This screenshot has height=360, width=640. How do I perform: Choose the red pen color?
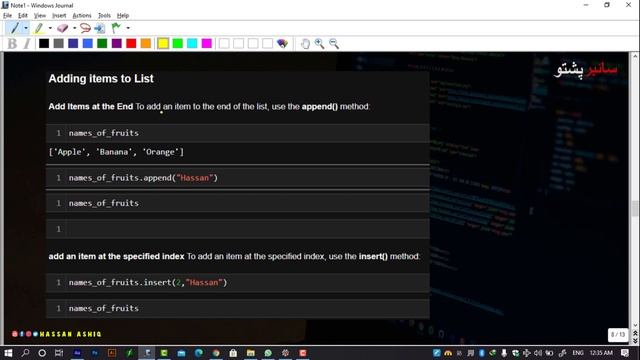(x=131, y=43)
